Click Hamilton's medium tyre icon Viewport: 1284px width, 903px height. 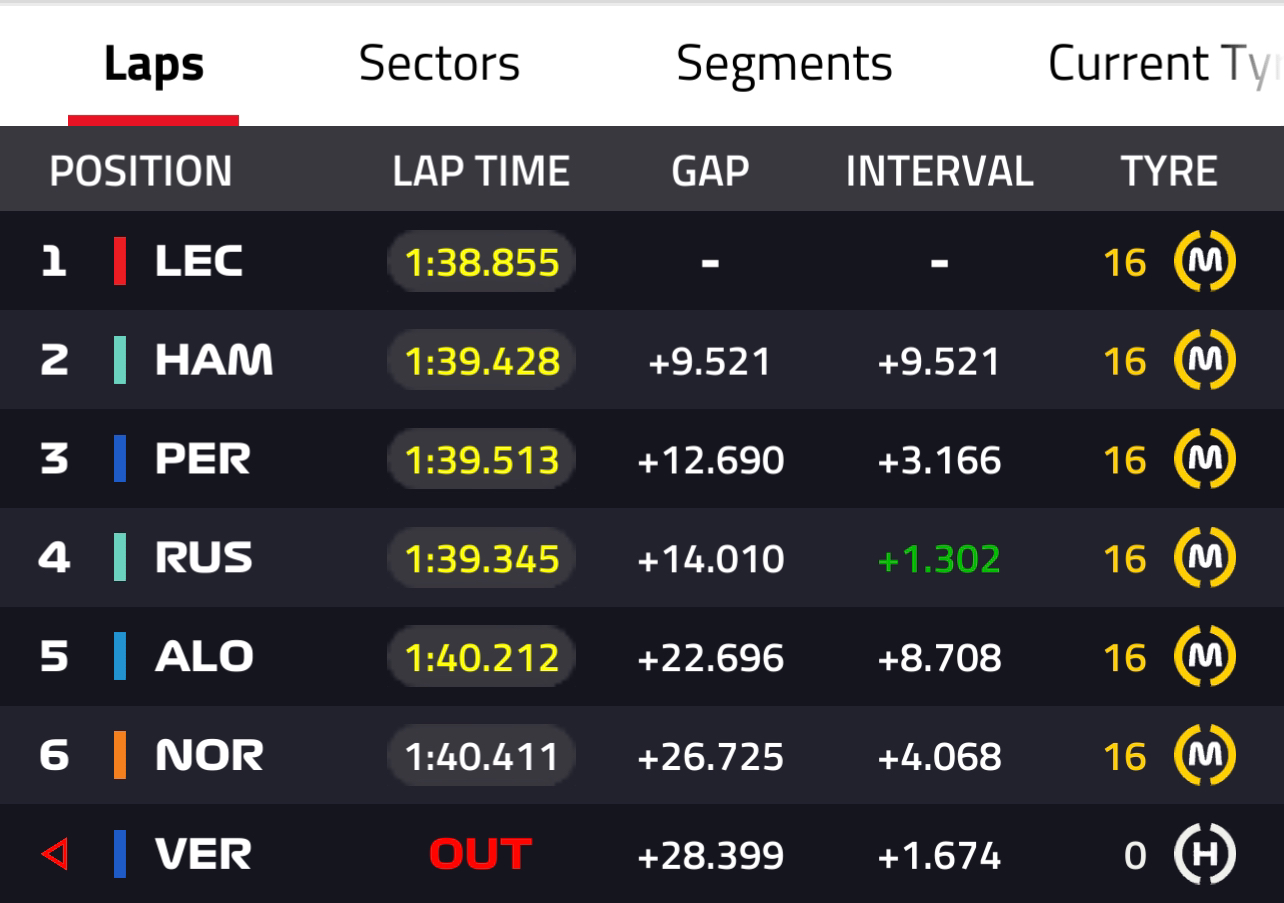[1205, 360]
